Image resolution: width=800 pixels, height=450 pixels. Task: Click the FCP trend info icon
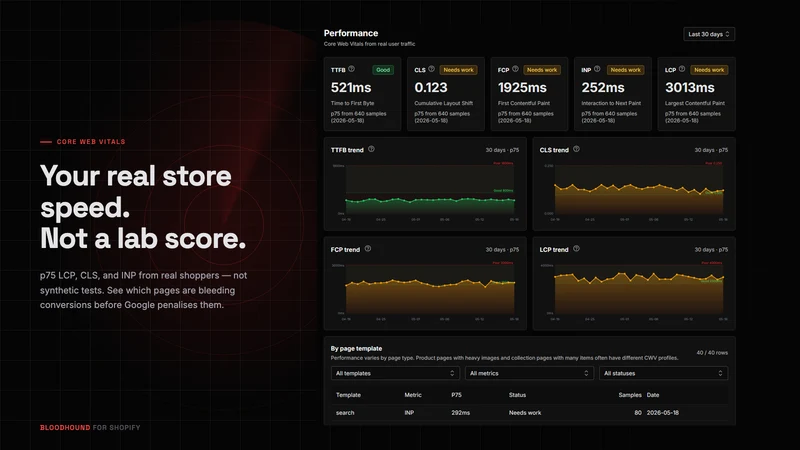368,248
